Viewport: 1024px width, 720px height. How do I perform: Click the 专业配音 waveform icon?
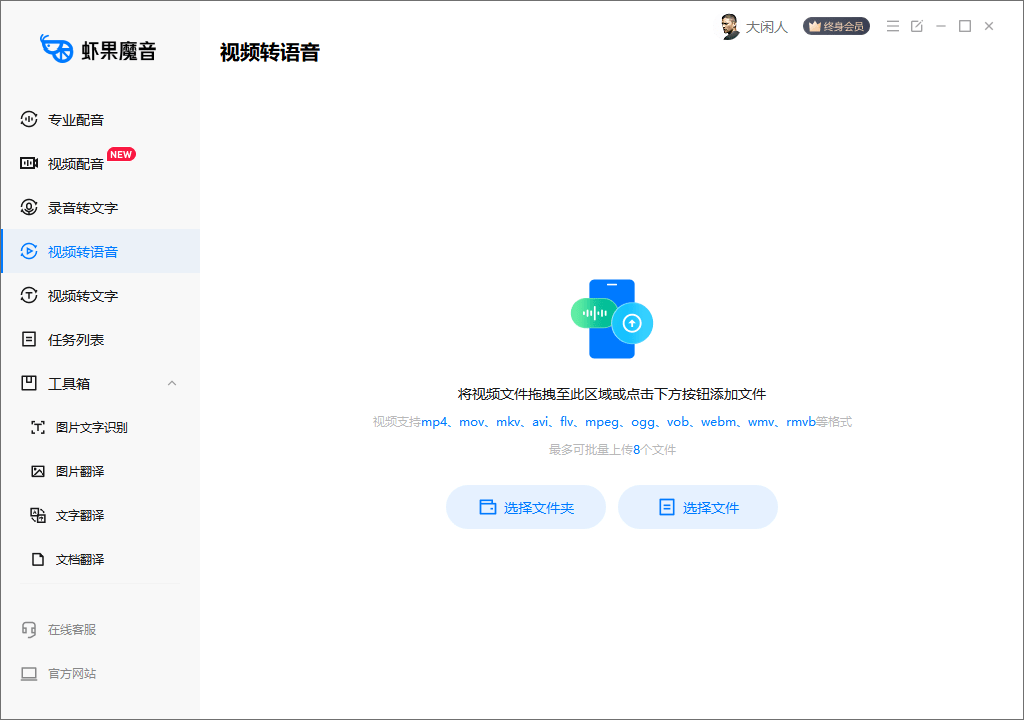tap(29, 119)
